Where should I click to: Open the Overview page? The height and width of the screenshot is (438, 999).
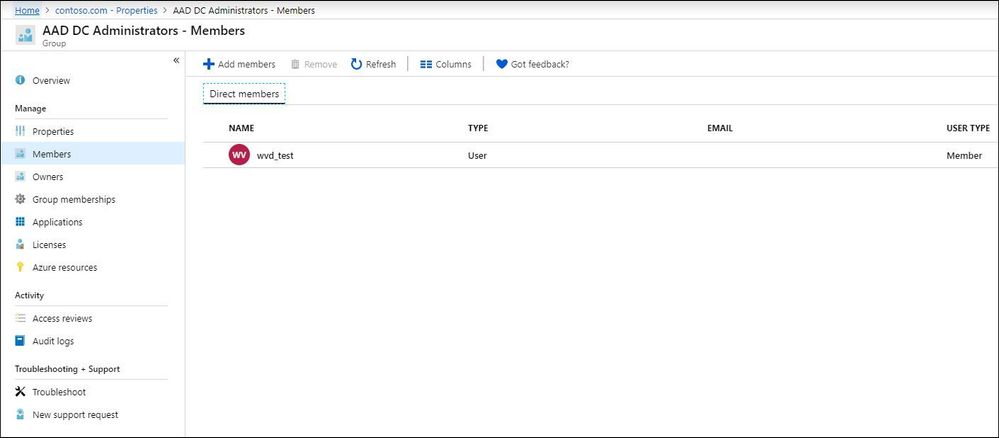51,80
